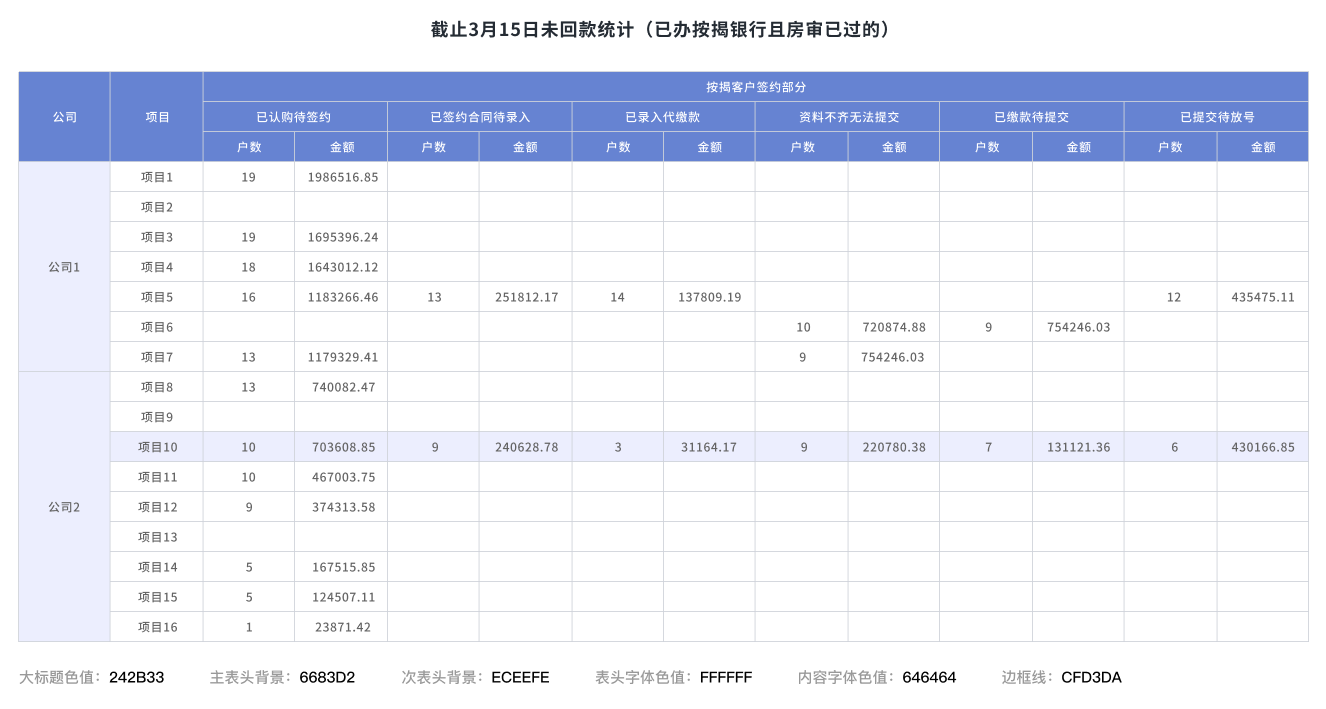Click the 项目14 row label
Image resolution: width=1326 pixels, height=709 pixels.
pyautogui.click(x=157, y=567)
